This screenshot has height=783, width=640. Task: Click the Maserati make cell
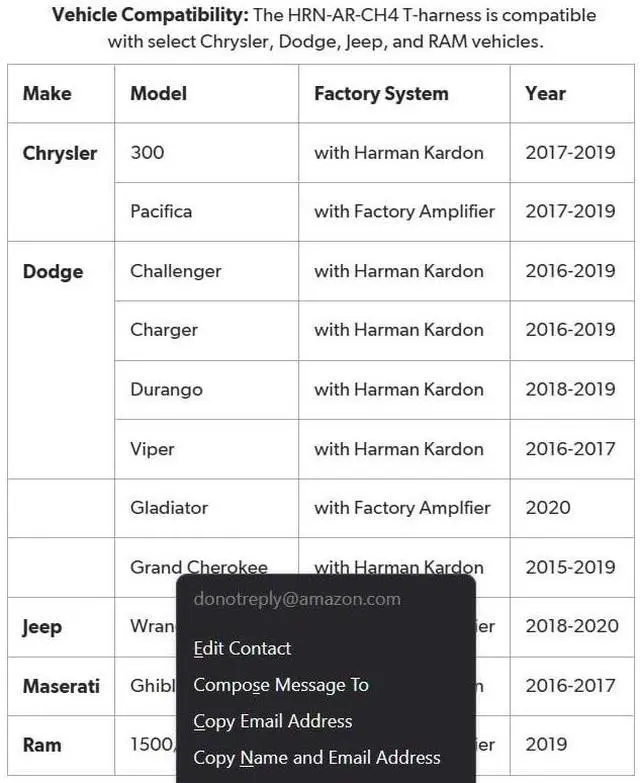tap(61, 686)
